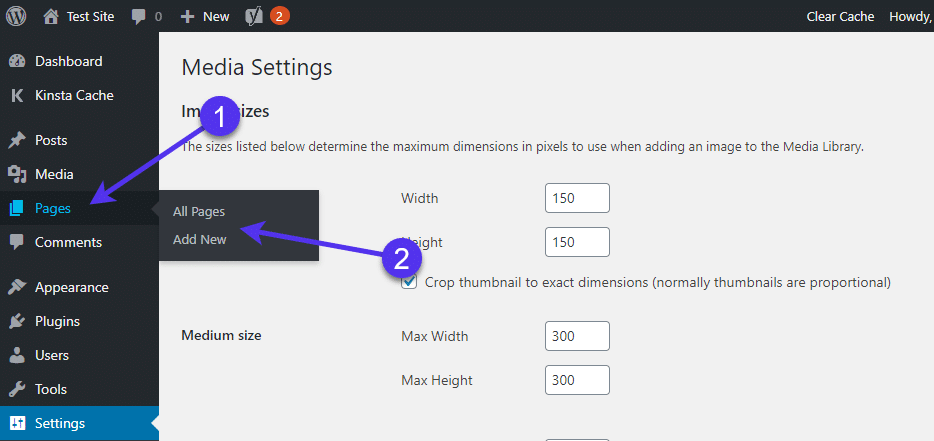This screenshot has width=934, height=441.
Task: Open the Dashboard gauge icon
Action: [16, 61]
